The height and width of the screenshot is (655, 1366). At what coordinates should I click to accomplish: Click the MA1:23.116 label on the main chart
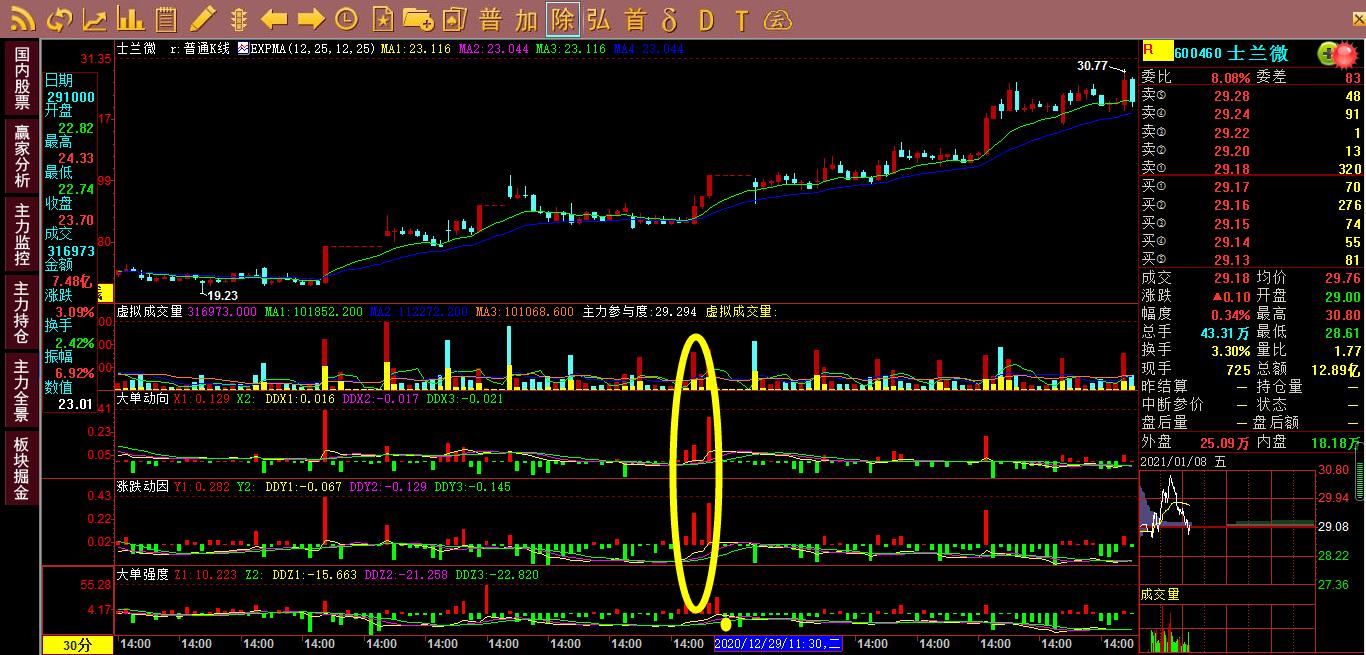click(414, 48)
